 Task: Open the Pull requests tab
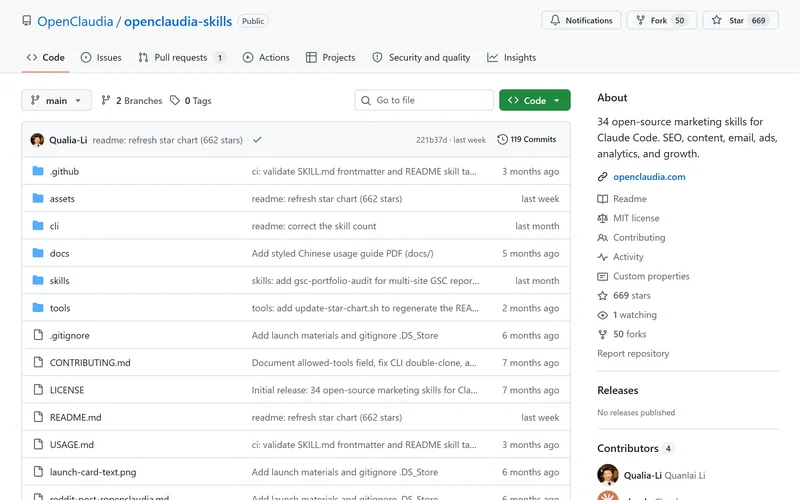[x=181, y=58]
